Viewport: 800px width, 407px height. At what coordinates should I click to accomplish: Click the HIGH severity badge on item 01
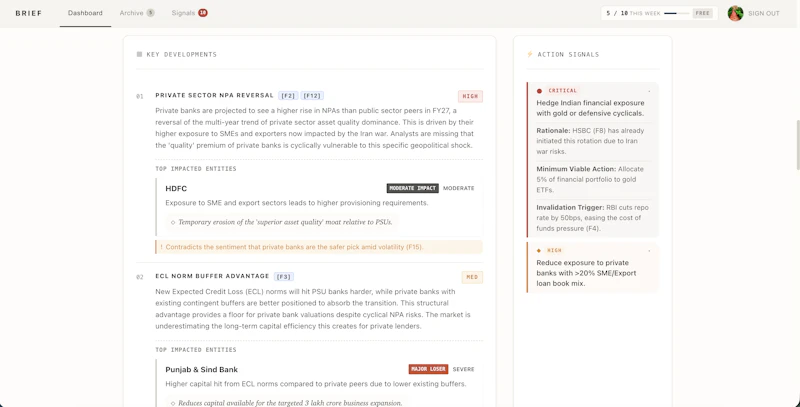(470, 96)
